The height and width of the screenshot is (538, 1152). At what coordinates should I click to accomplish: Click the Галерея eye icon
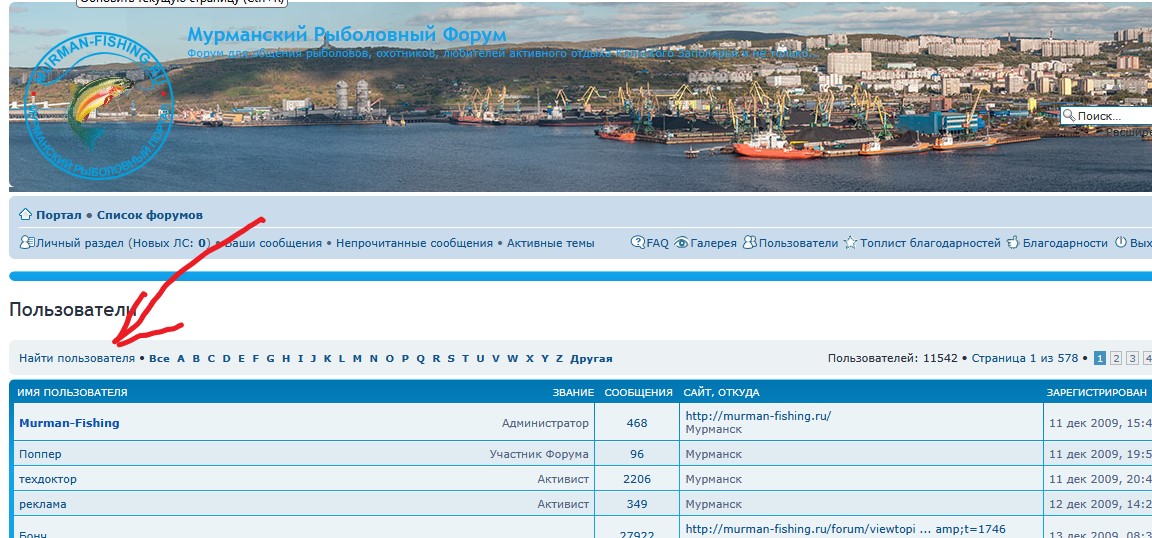681,243
